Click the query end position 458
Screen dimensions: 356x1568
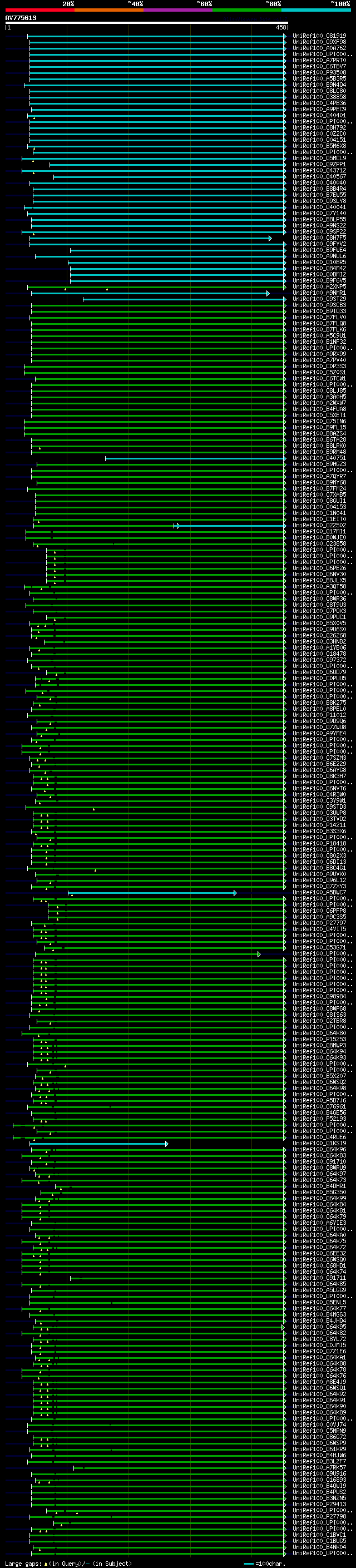point(280,27)
